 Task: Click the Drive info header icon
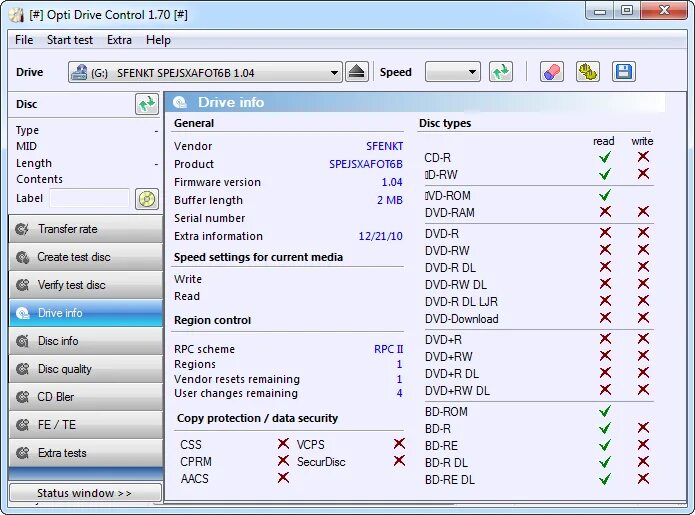click(x=180, y=102)
